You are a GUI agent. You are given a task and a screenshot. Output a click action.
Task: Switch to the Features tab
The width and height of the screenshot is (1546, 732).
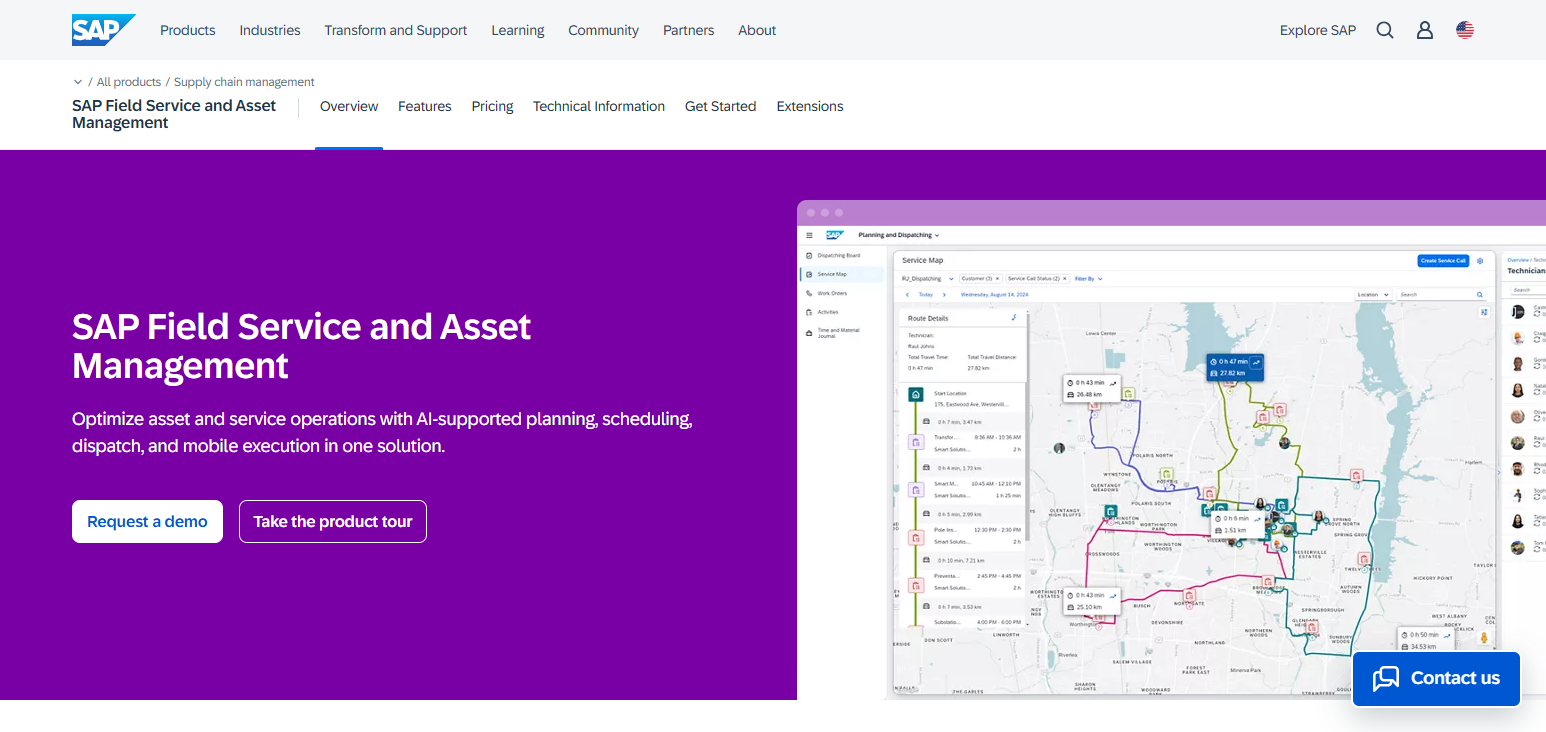tap(425, 106)
